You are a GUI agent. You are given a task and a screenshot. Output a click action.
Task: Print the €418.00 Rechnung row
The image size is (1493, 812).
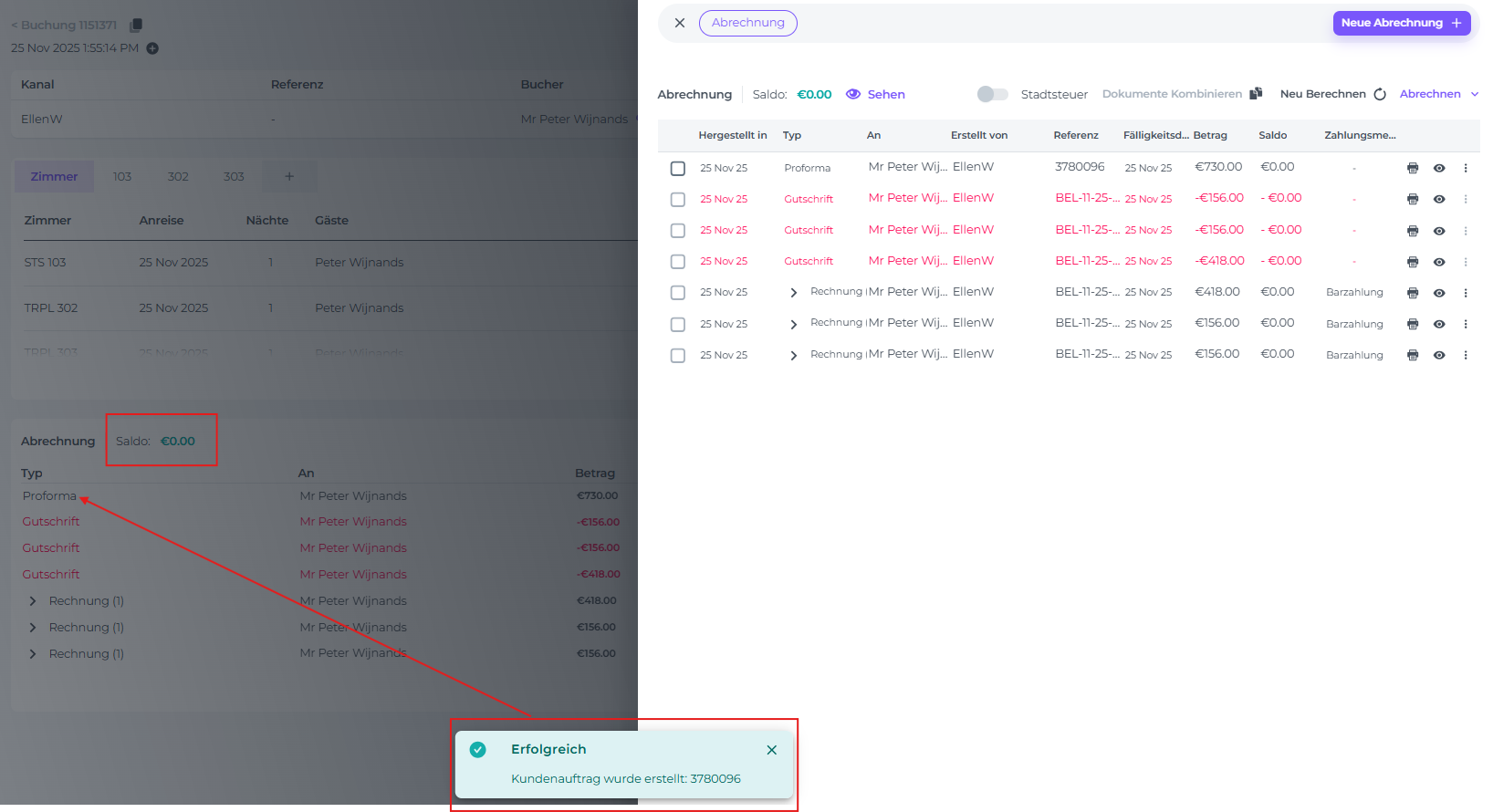[x=1412, y=293]
